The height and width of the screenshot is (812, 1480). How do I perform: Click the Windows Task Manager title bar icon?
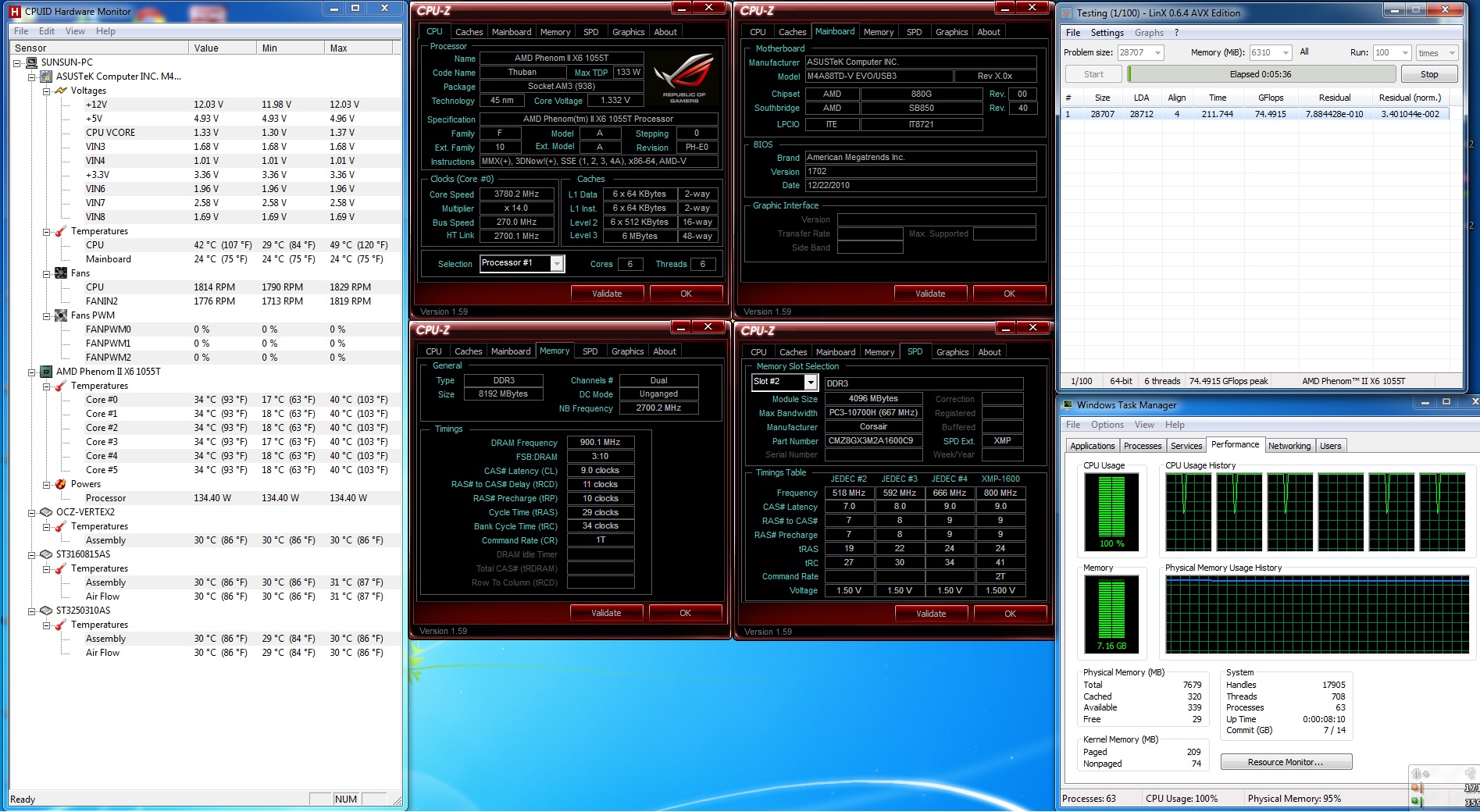(1067, 405)
